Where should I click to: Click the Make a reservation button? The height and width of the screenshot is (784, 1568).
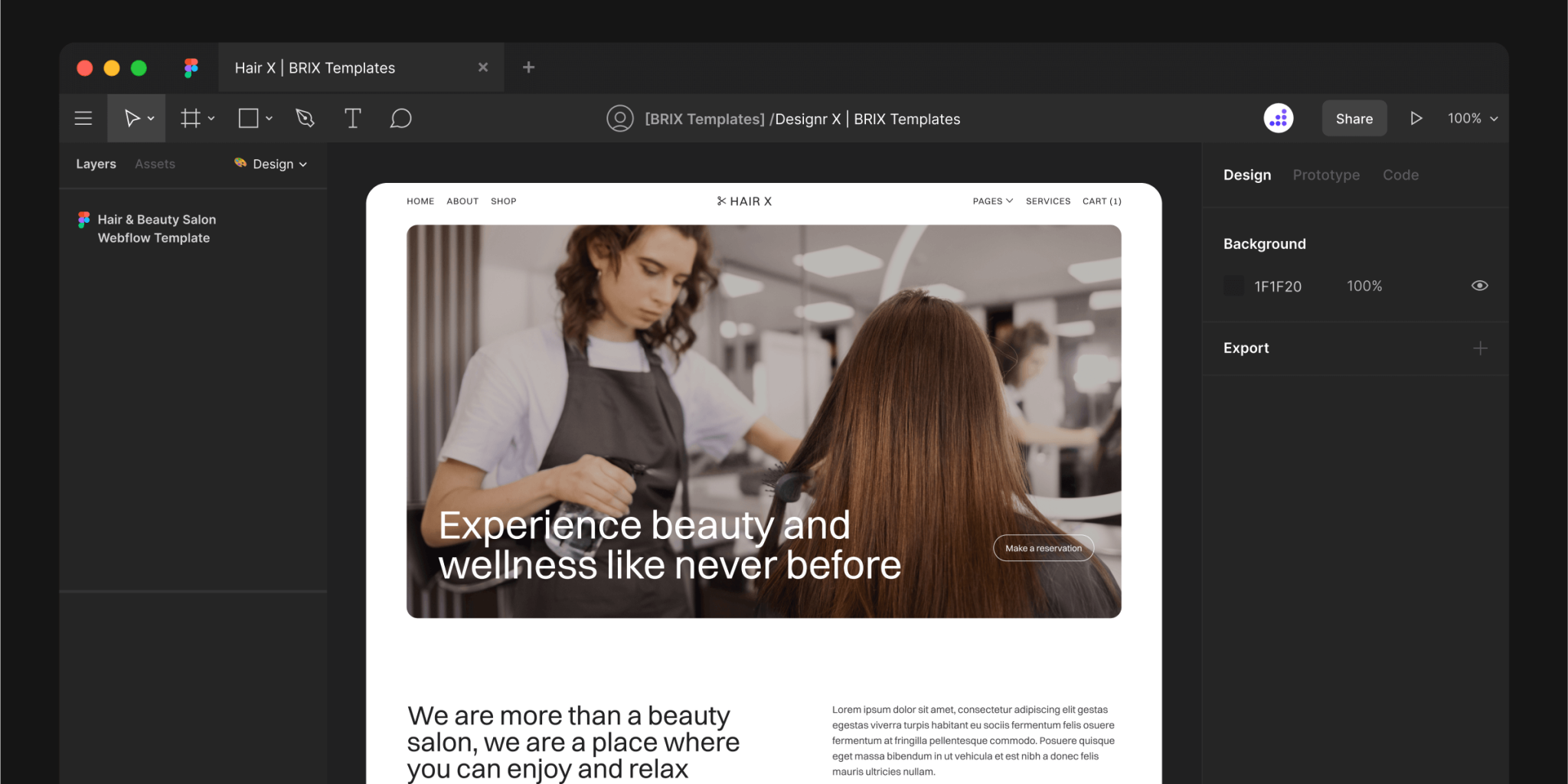click(x=1043, y=547)
